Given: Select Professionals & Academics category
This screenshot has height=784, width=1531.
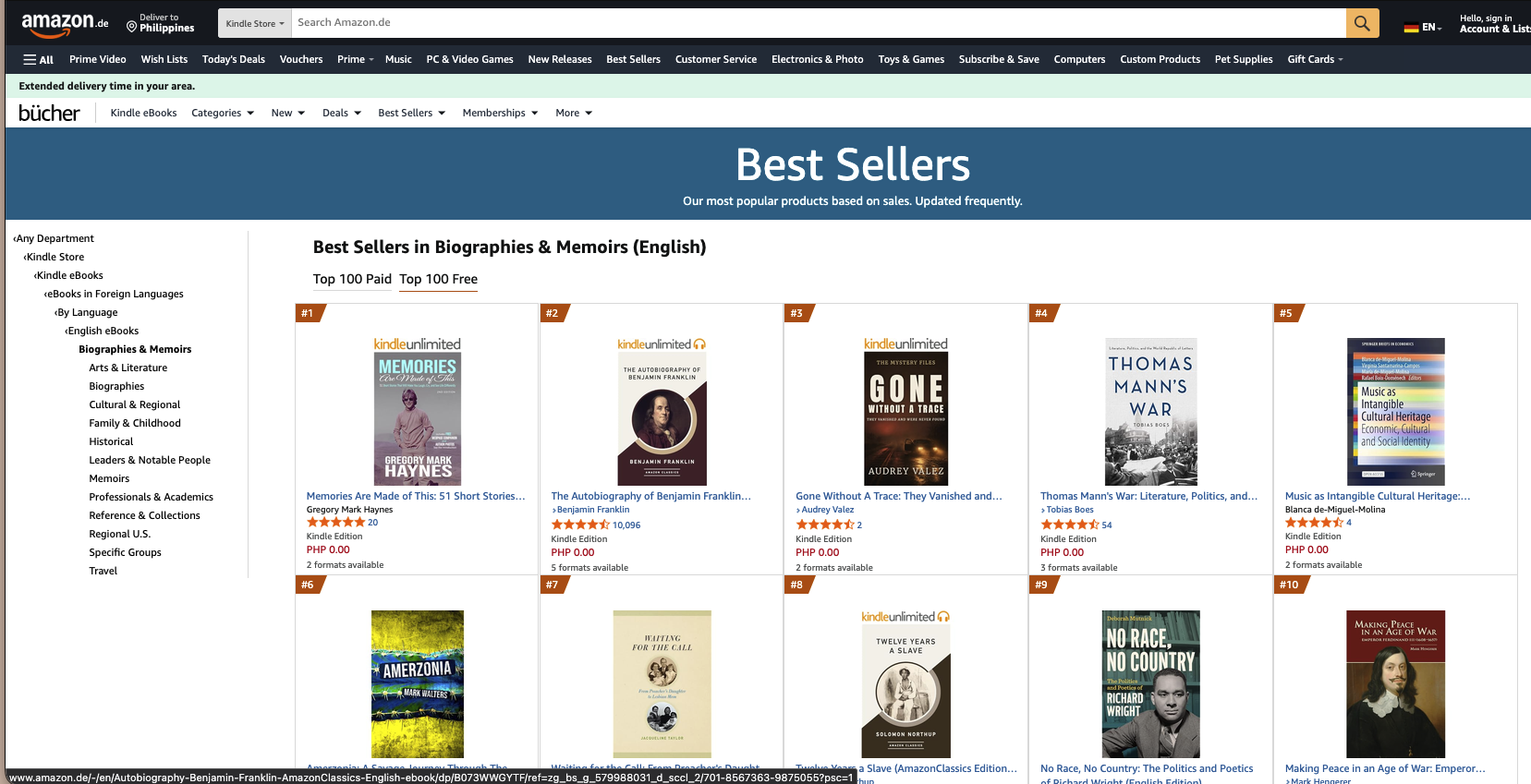Looking at the screenshot, I should [151, 497].
